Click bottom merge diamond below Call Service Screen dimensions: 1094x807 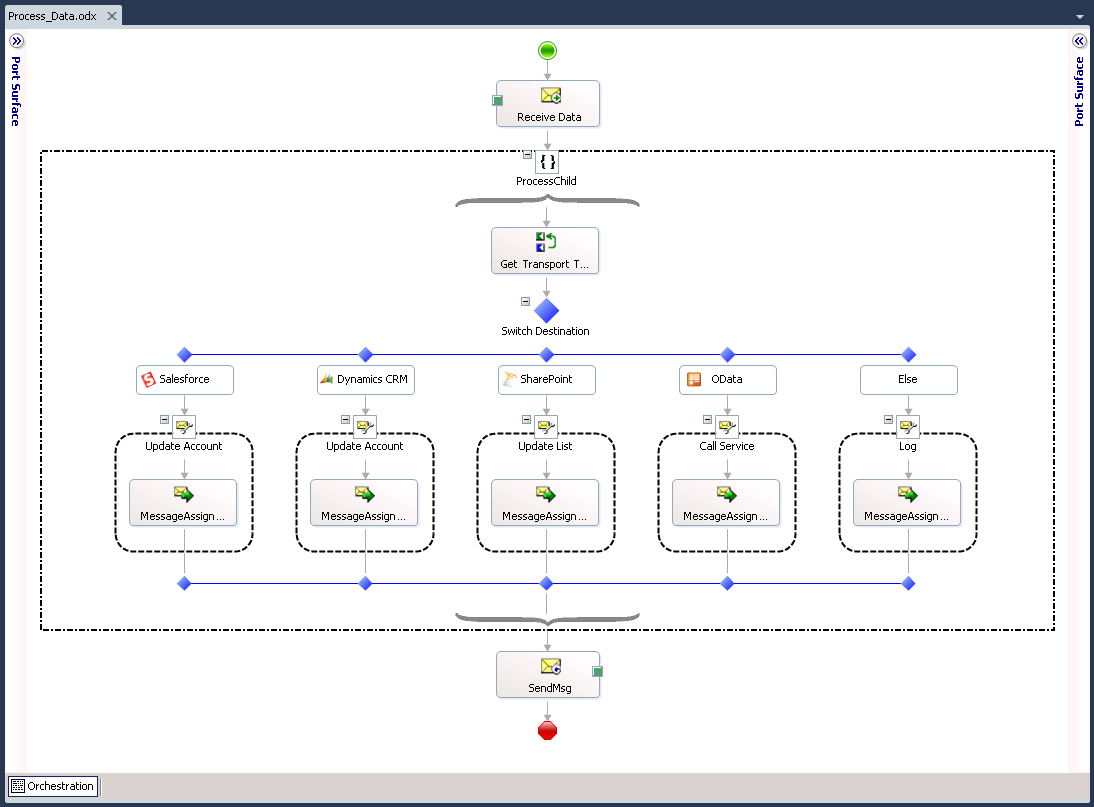pyautogui.click(x=727, y=583)
